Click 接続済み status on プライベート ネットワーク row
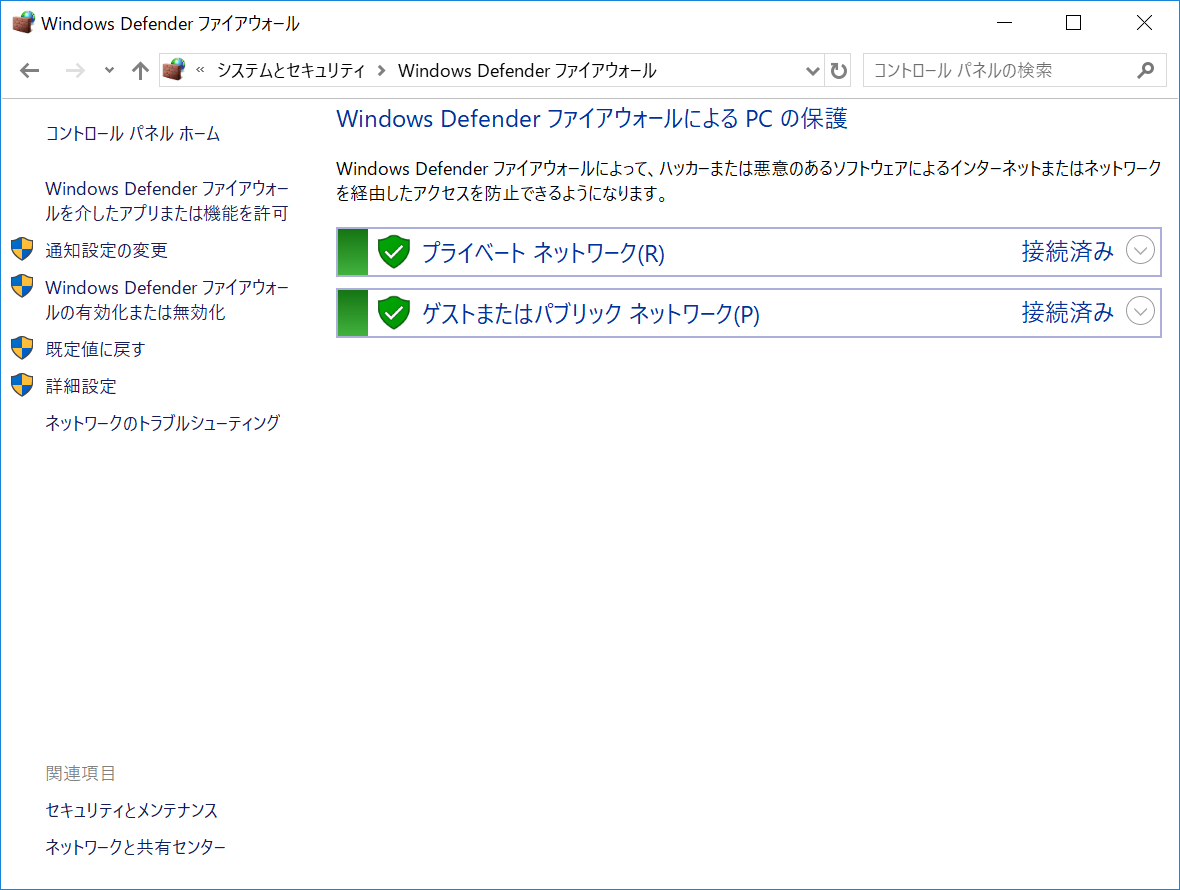 (x=1067, y=251)
